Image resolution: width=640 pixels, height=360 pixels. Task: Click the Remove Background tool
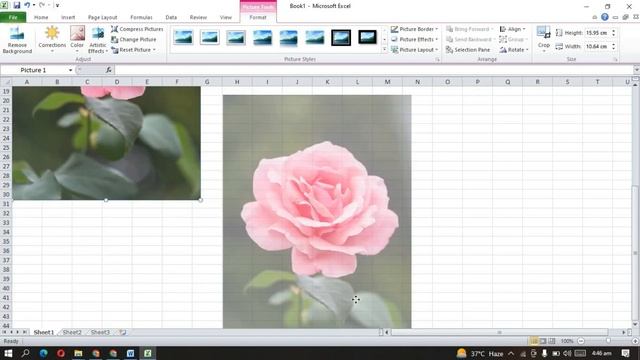[x=17, y=40]
